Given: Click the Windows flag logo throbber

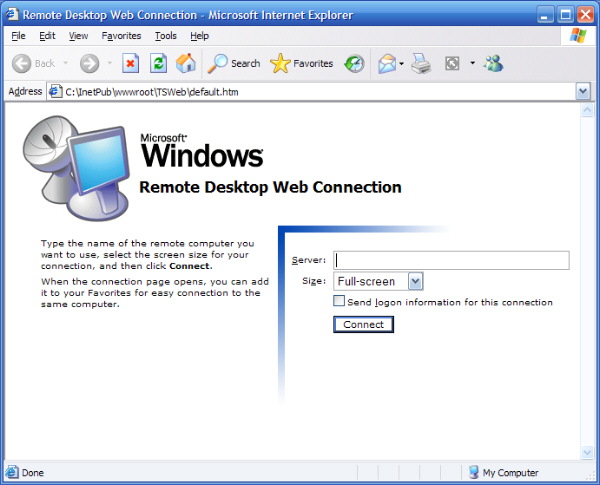Looking at the screenshot, I should pyautogui.click(x=578, y=36).
